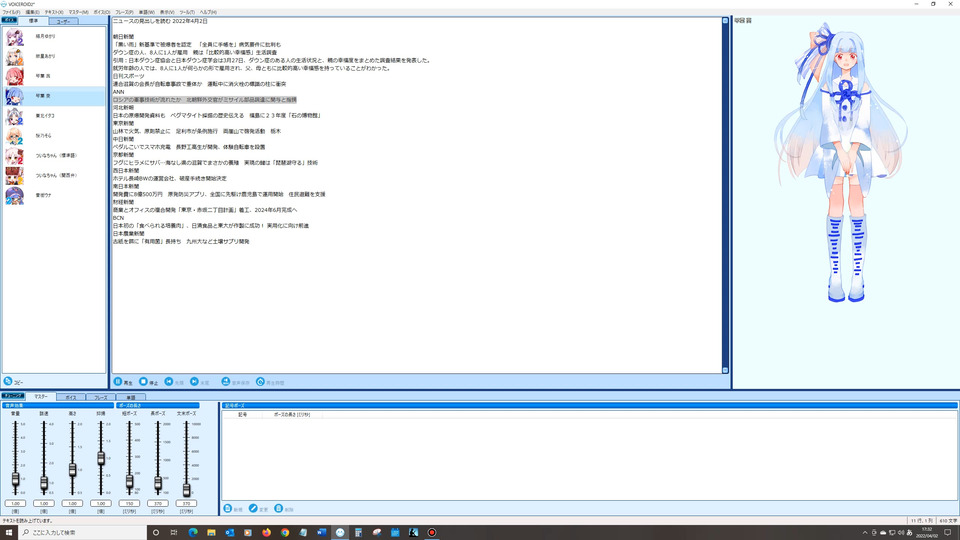
Task: Click the text editor scroll-up arrow
Action: tap(726, 21)
